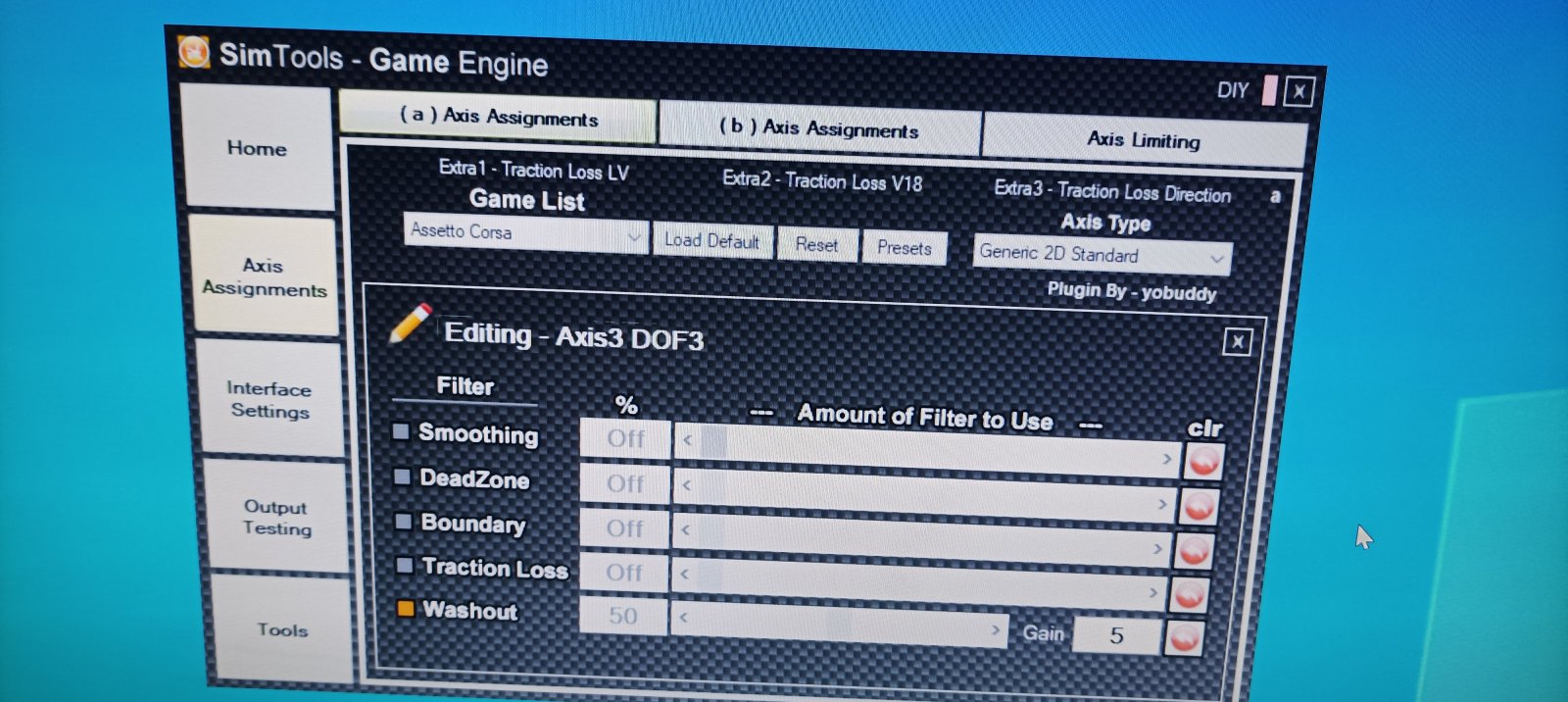The image size is (1568, 702).
Task: Click the Traction Loss slider right arrow
Action: click(x=1152, y=591)
